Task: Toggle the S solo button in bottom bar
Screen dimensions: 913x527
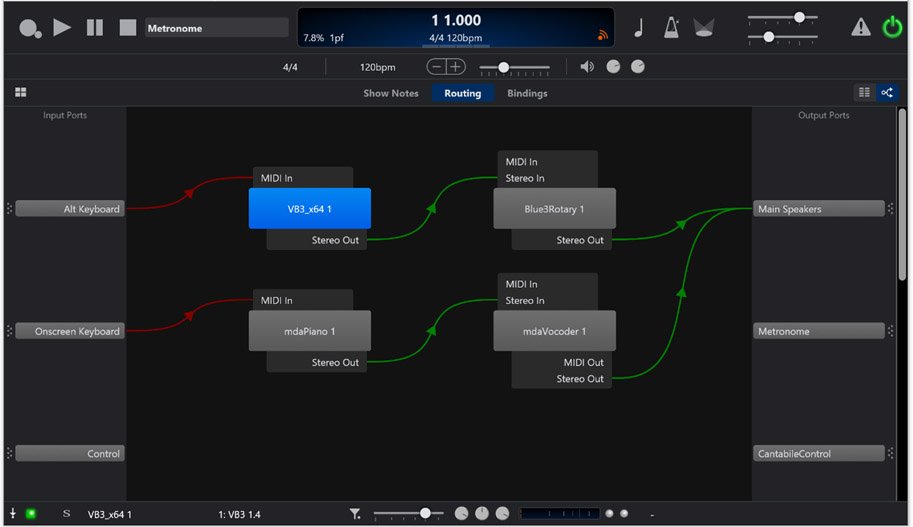Action: pos(67,514)
